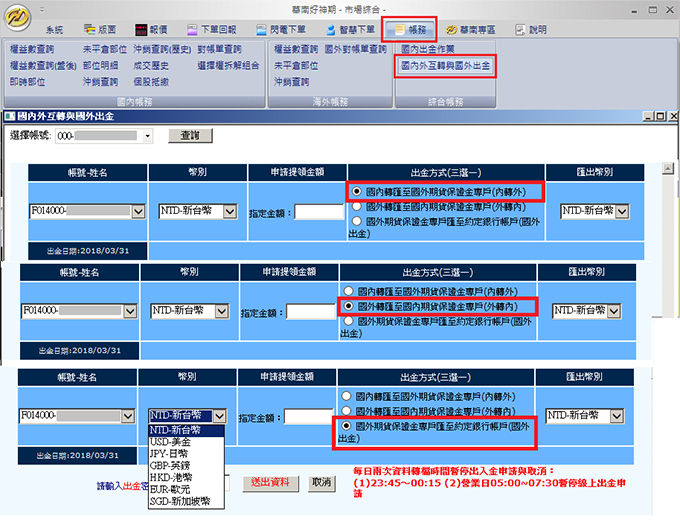
Task: Select 外轉內 radio in the bottom form
Action: [346, 410]
